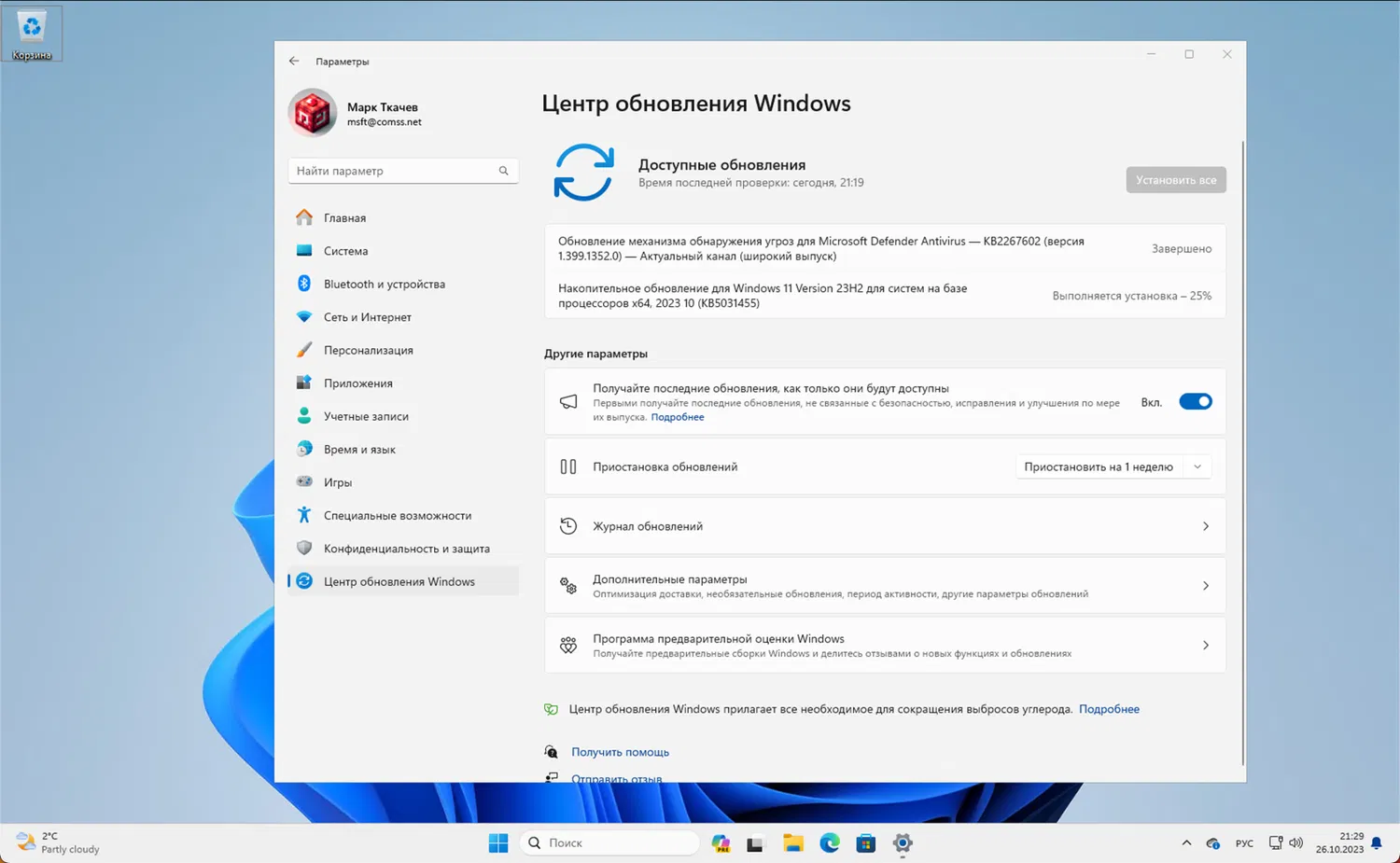1400x863 pixels.
Task: Open the weather widget showing 2°C
Action: 58,842
